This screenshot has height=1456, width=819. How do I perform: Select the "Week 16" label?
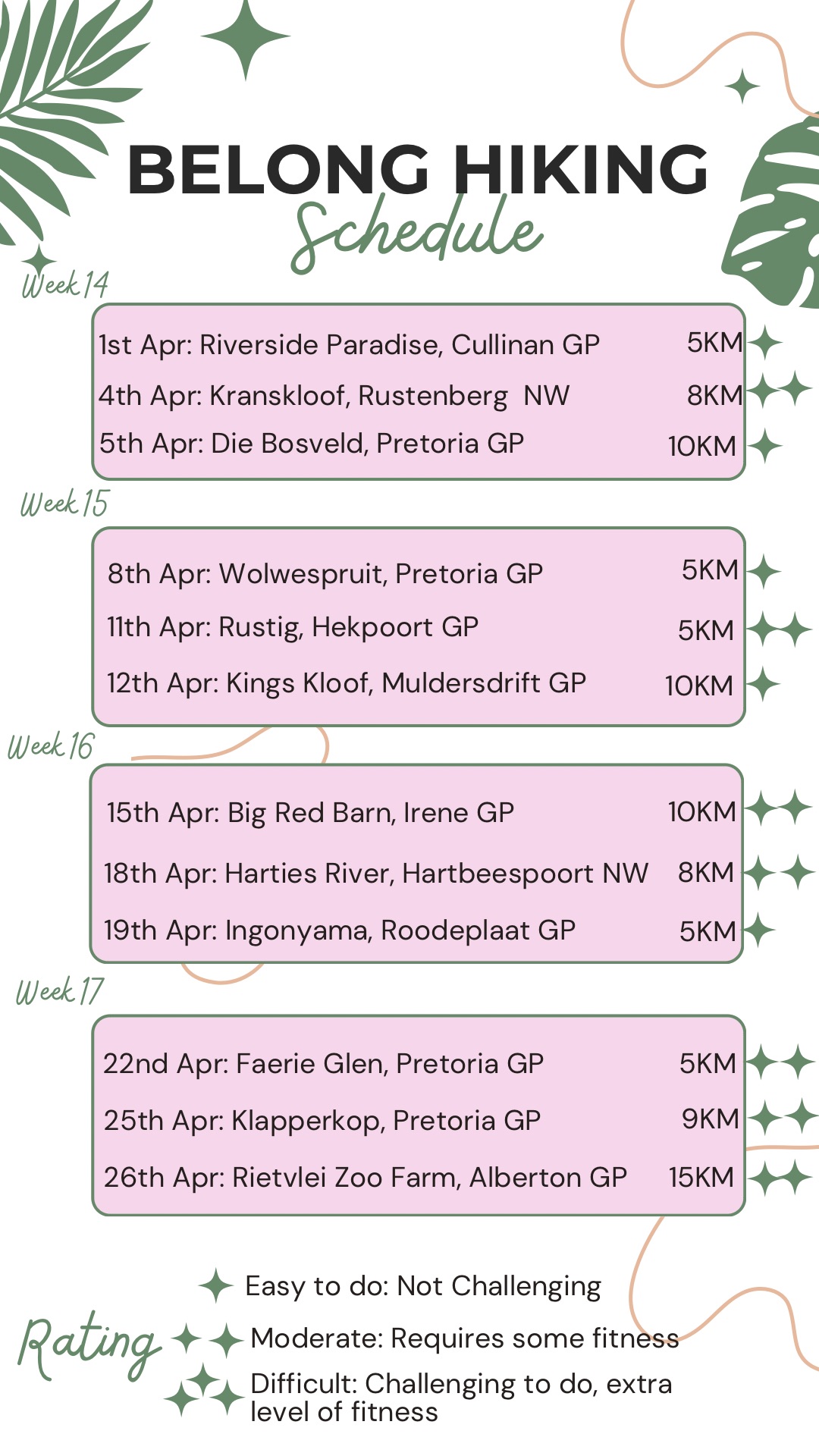[51, 747]
